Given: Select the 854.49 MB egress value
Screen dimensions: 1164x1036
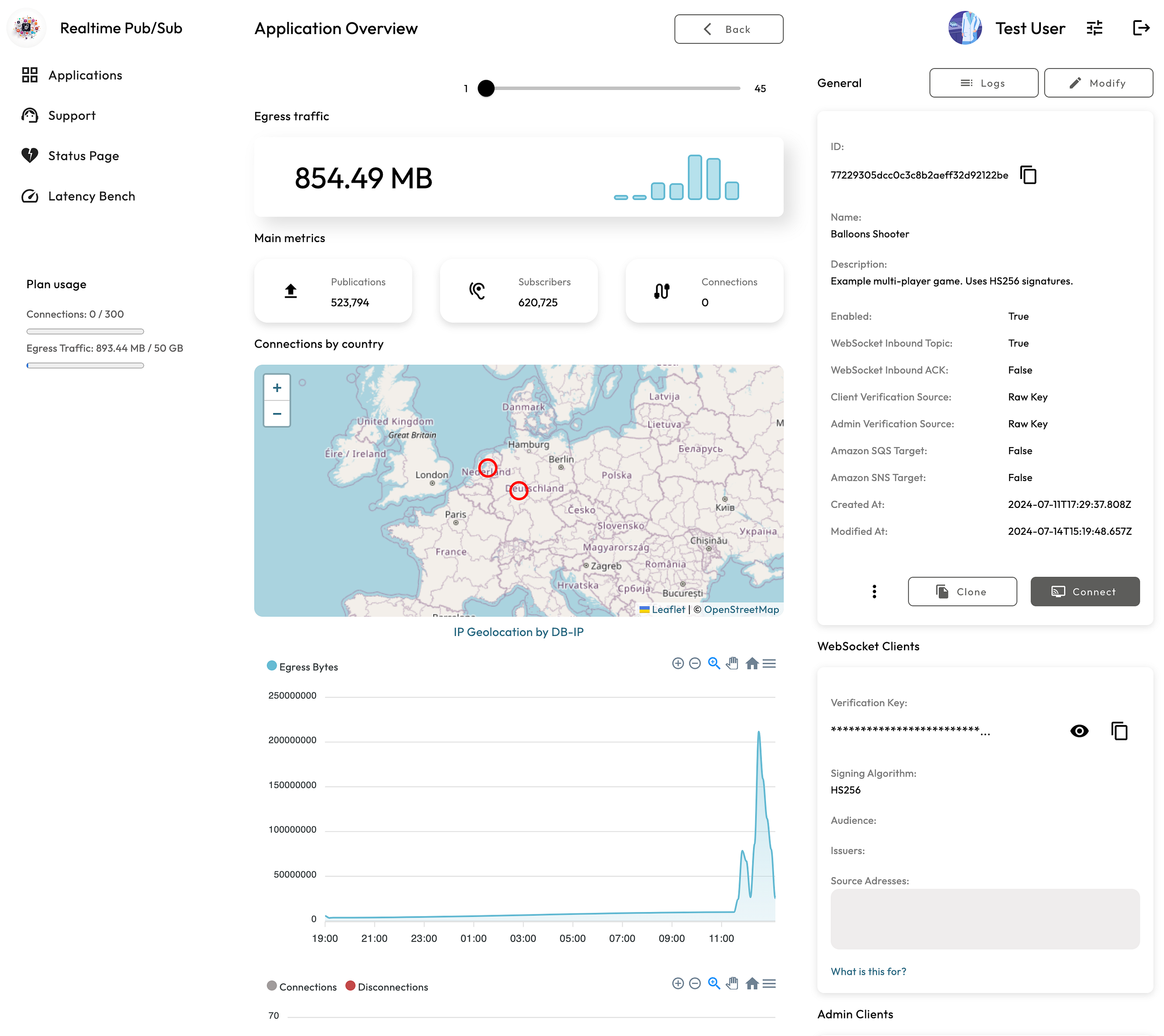Looking at the screenshot, I should (364, 178).
